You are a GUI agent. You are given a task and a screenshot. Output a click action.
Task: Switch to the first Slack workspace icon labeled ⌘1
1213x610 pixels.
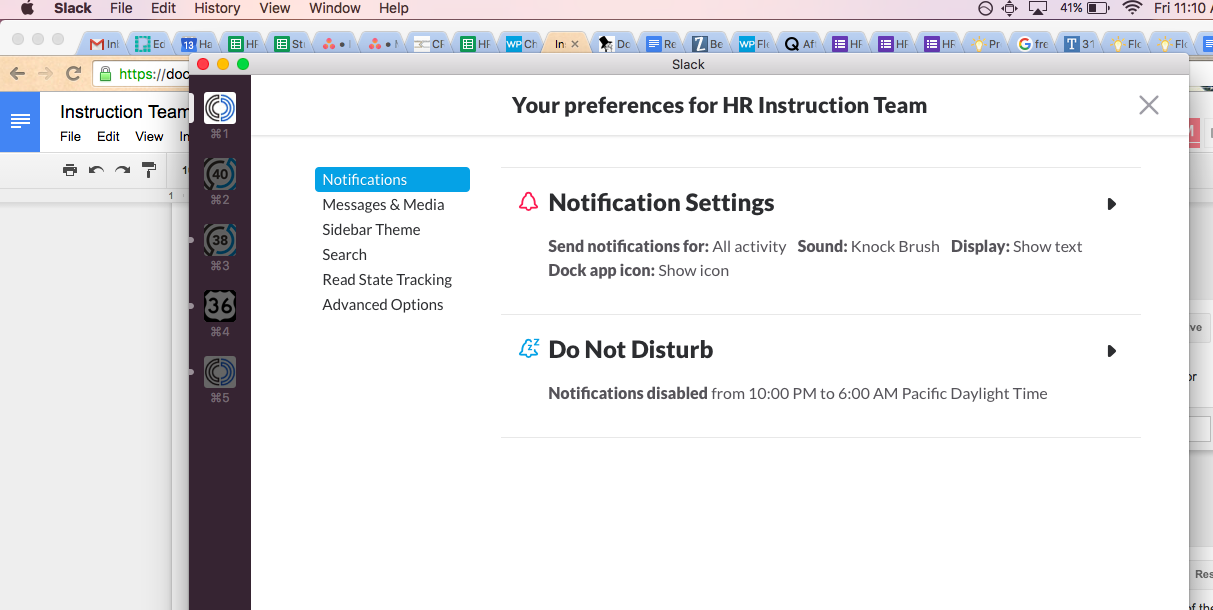(x=220, y=108)
